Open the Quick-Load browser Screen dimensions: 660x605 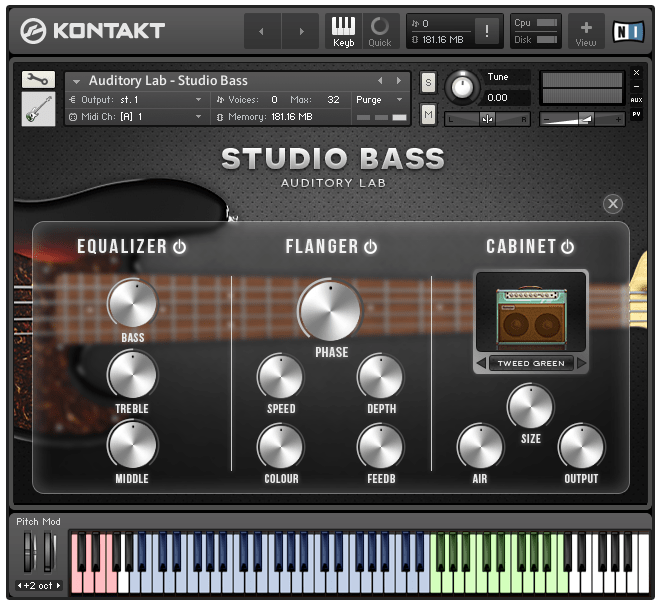click(x=380, y=31)
